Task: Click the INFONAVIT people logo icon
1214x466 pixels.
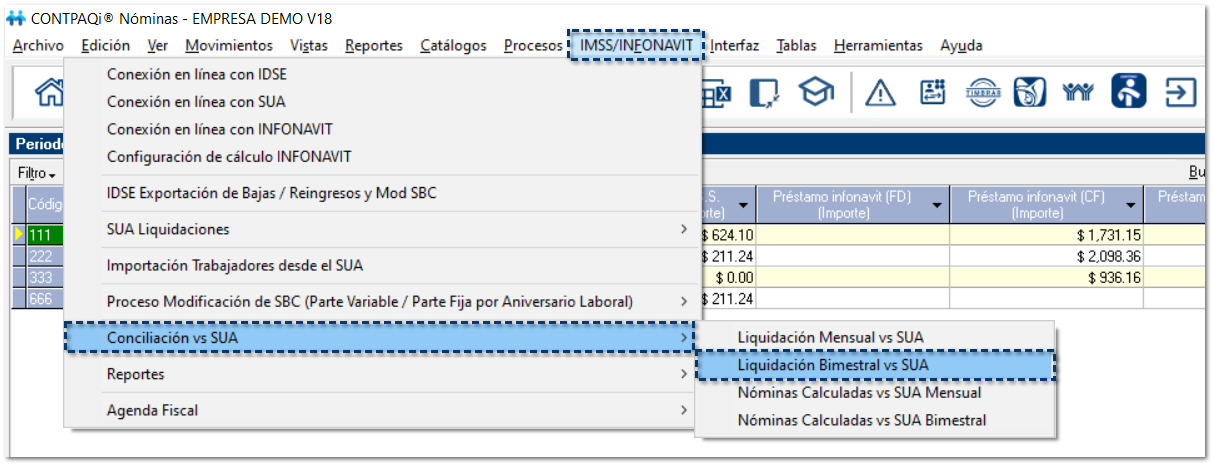Action: (1079, 93)
